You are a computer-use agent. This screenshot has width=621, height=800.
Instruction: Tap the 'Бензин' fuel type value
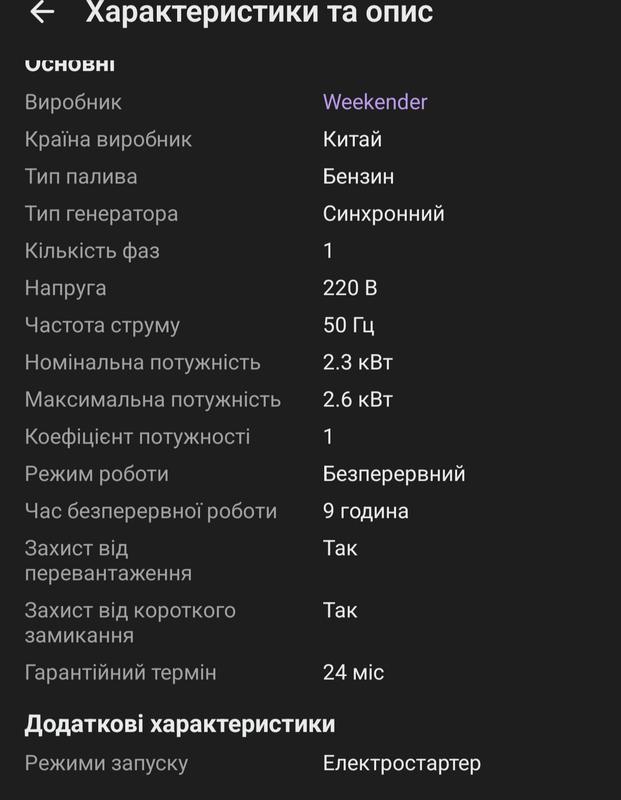coord(358,177)
